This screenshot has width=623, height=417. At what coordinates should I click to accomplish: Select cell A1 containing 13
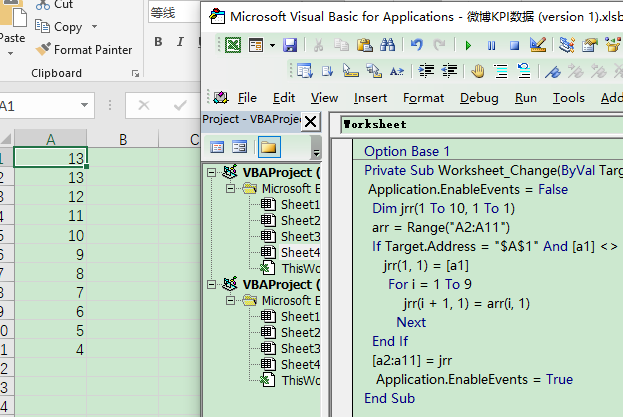pyautogui.click(x=50, y=158)
